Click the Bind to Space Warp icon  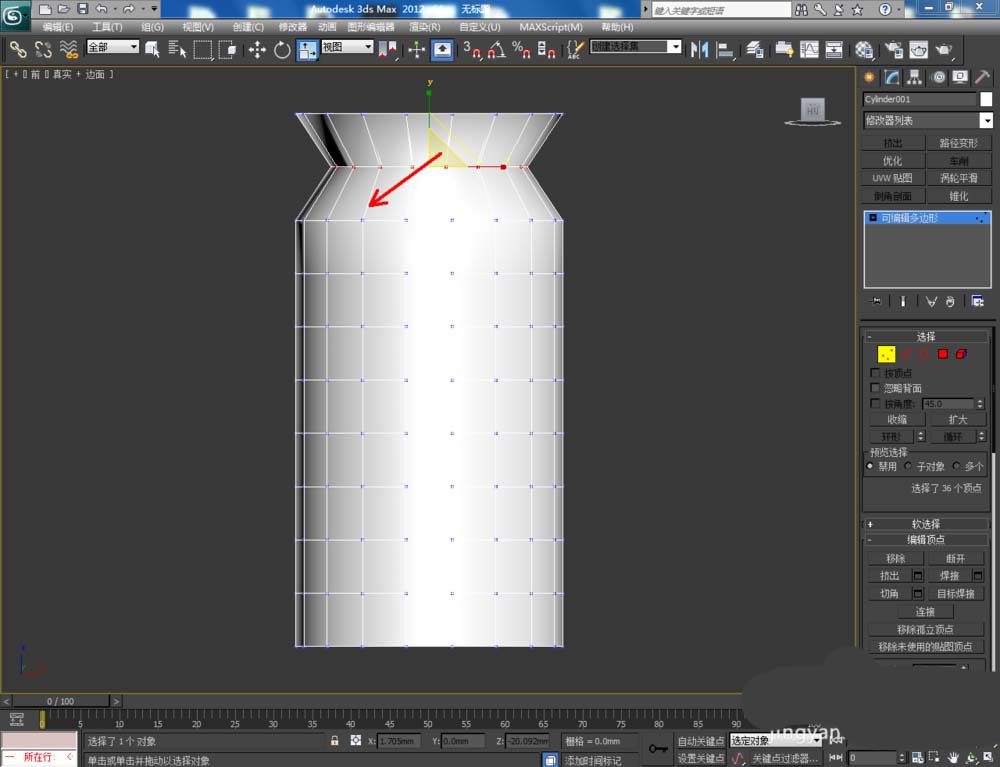coord(68,49)
